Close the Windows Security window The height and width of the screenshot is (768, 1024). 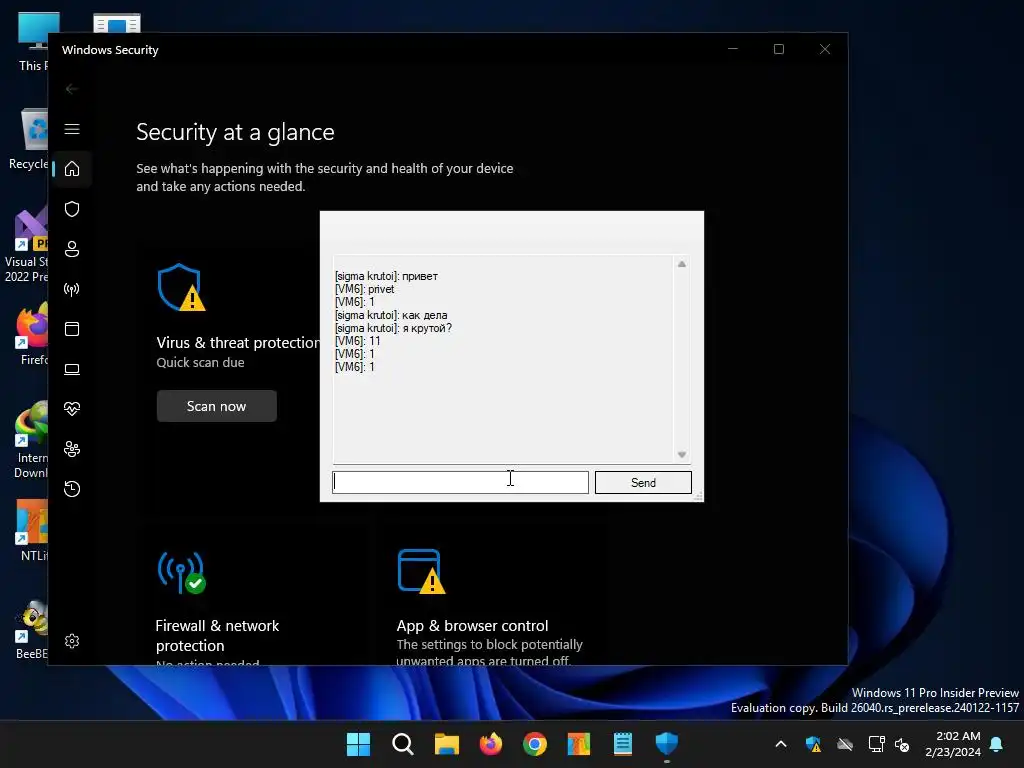pyautogui.click(x=825, y=50)
